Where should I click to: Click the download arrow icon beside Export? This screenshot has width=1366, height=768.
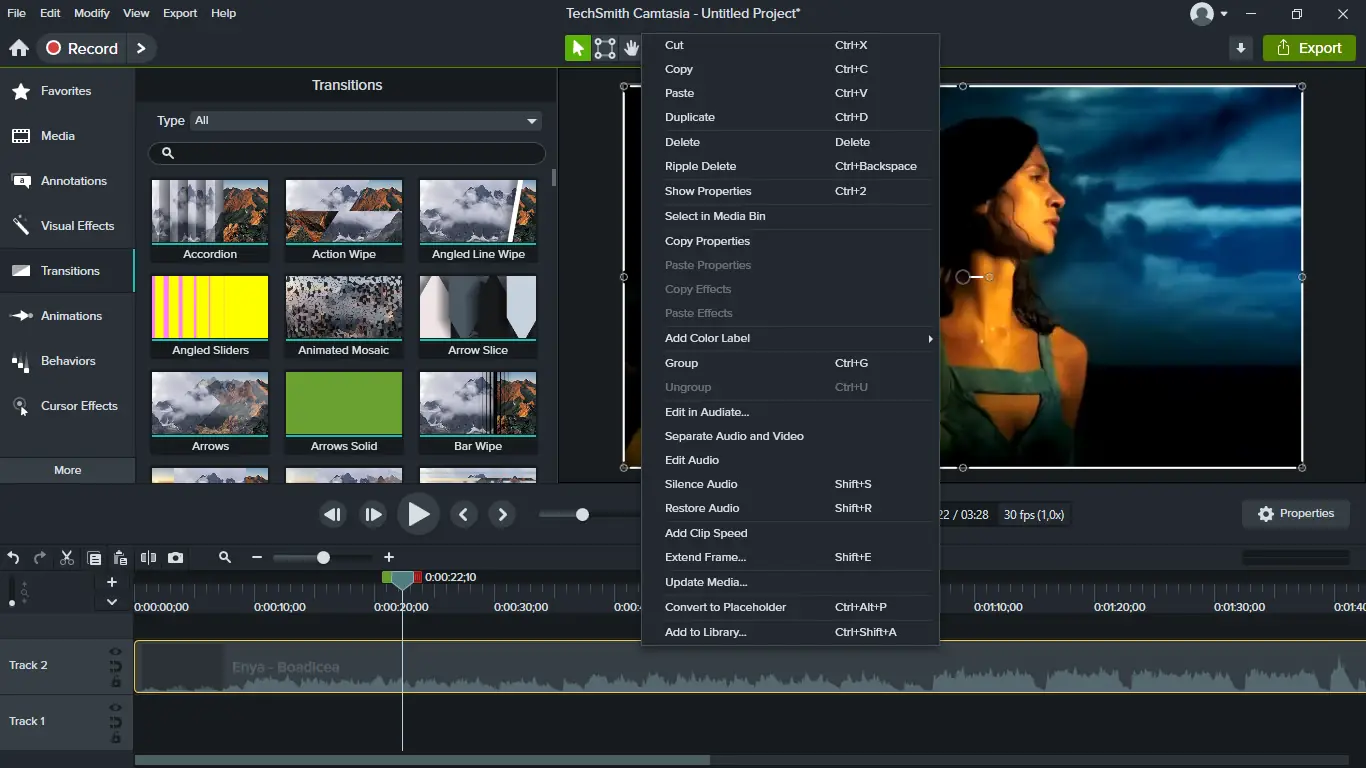tap(1241, 48)
